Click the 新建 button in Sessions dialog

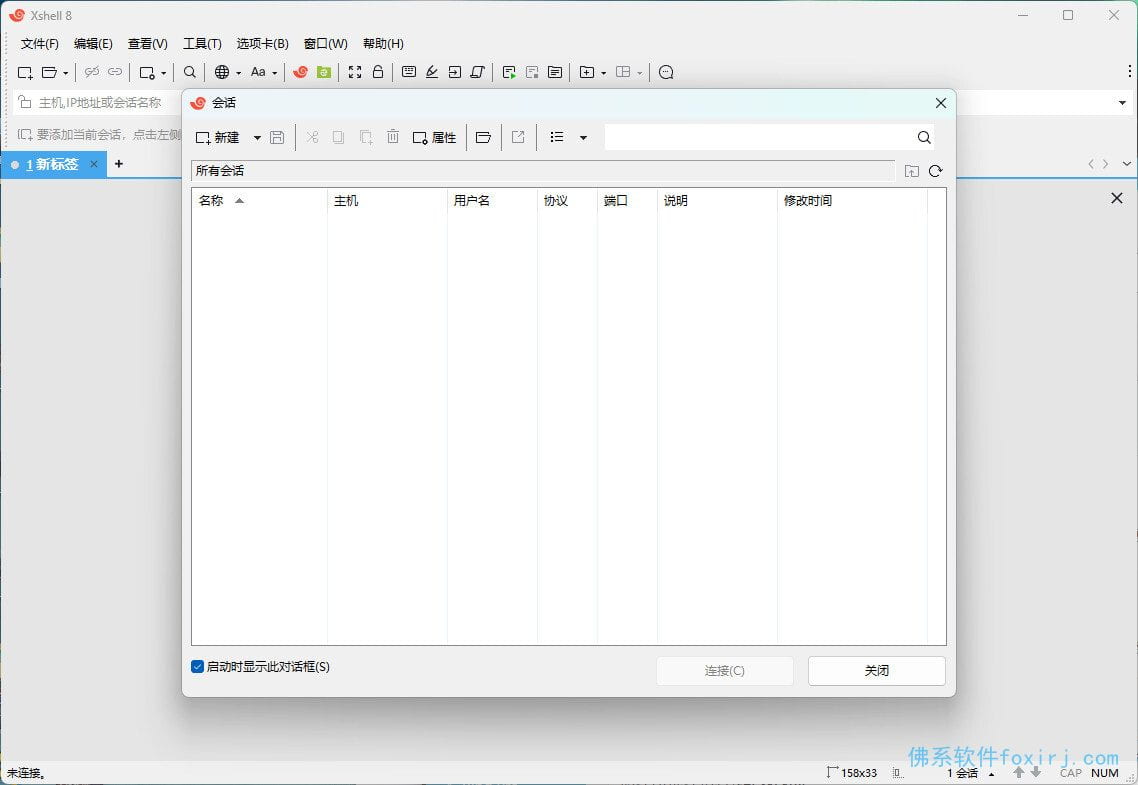(218, 137)
